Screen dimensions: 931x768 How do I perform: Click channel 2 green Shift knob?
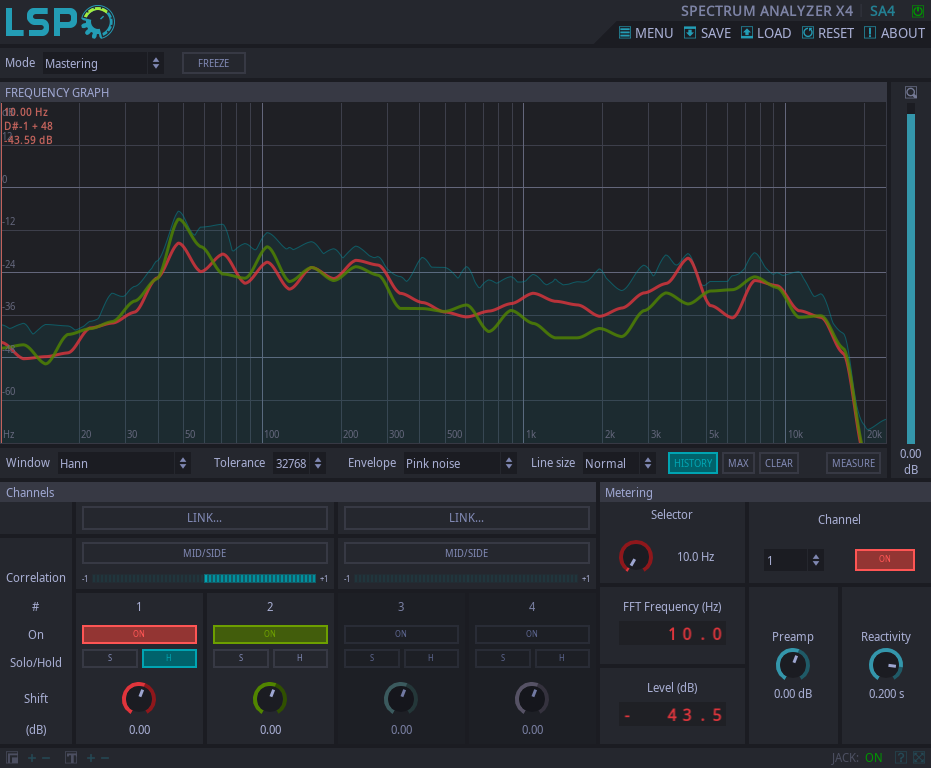(x=270, y=699)
